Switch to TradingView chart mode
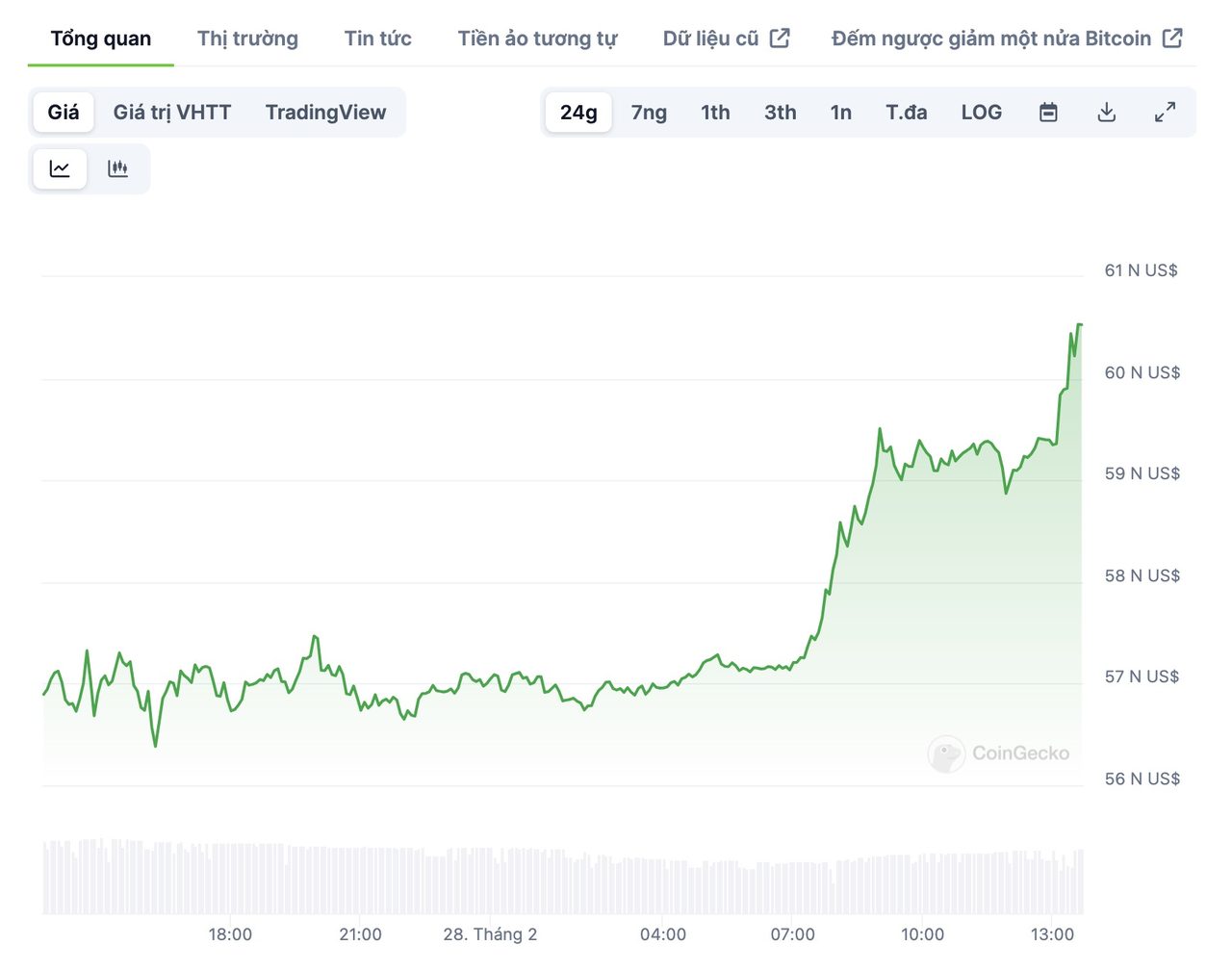The width and height of the screenshot is (1232, 970). (325, 113)
